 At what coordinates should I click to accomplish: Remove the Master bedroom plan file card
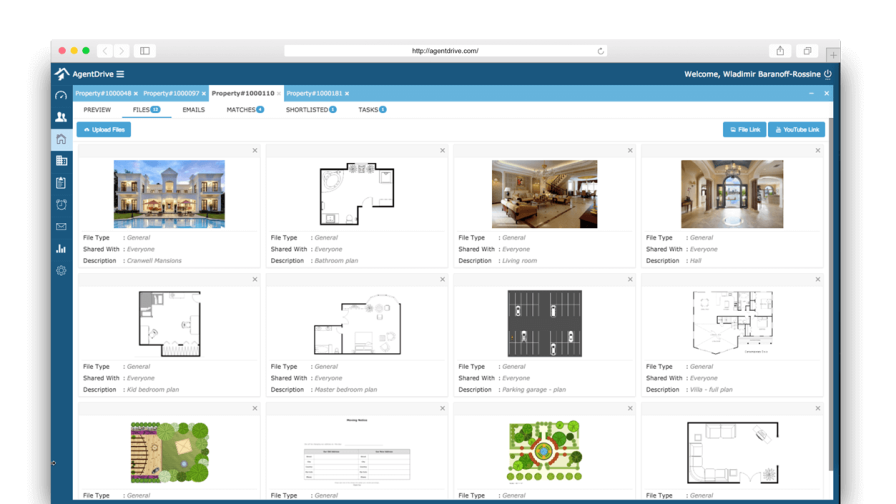point(442,279)
